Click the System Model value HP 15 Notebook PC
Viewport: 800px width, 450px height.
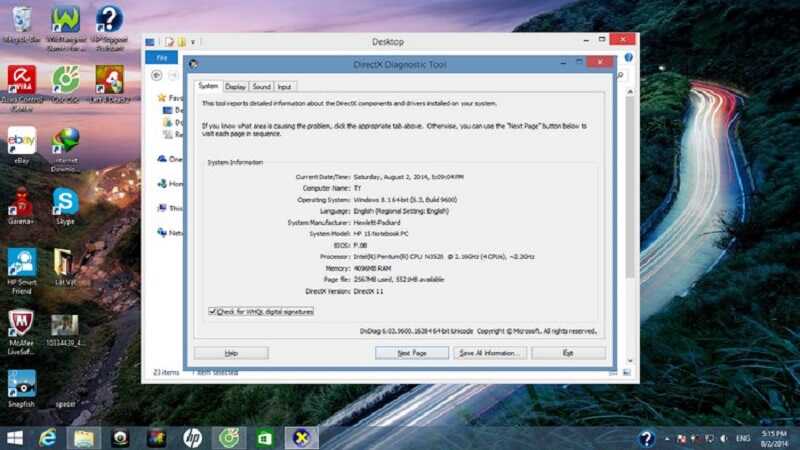(381, 234)
